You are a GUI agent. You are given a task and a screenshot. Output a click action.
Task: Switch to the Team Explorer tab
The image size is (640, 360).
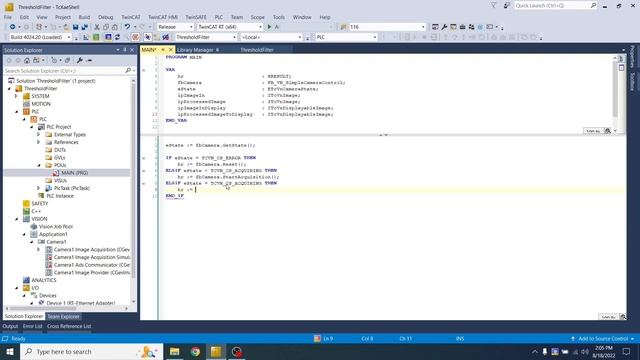(x=63, y=316)
